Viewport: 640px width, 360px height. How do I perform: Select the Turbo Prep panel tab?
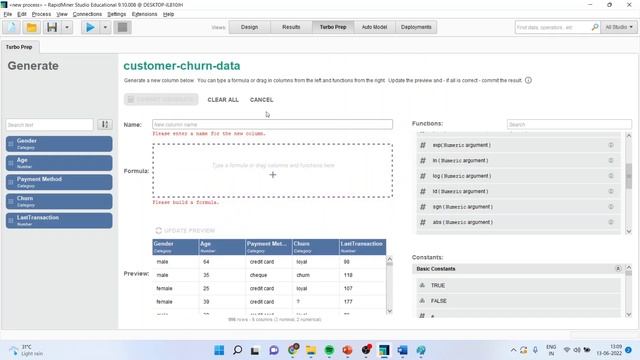click(x=19, y=47)
